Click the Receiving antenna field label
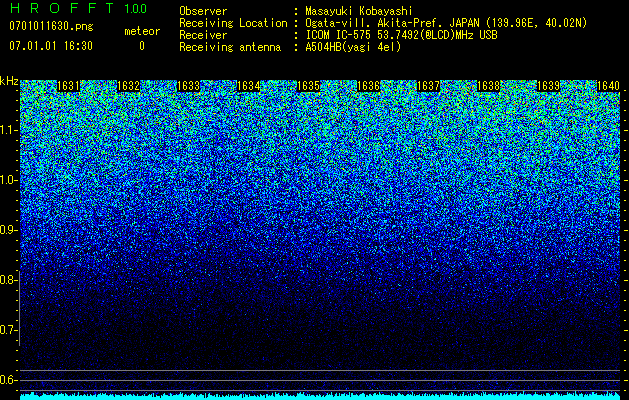 [x=230, y=47]
